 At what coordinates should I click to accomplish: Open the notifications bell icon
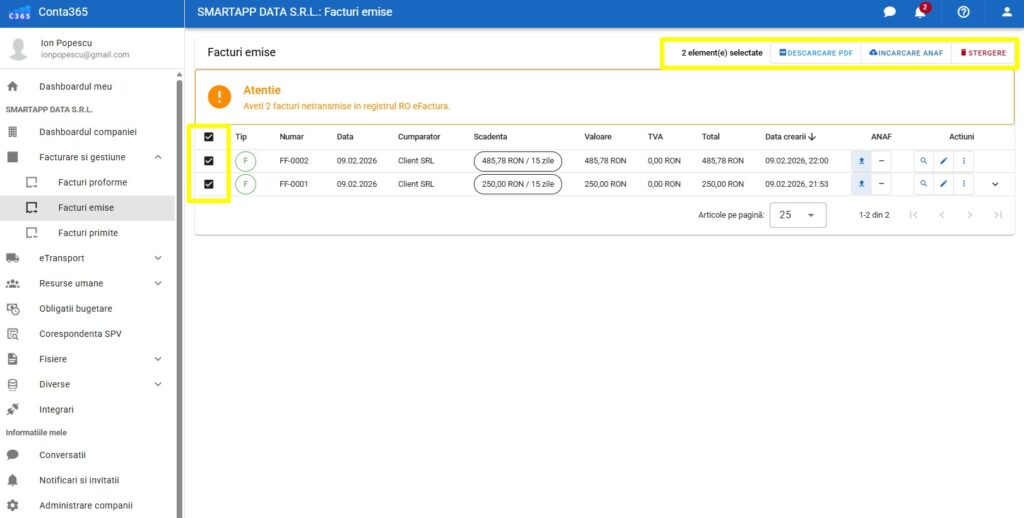pyautogui.click(x=920, y=12)
